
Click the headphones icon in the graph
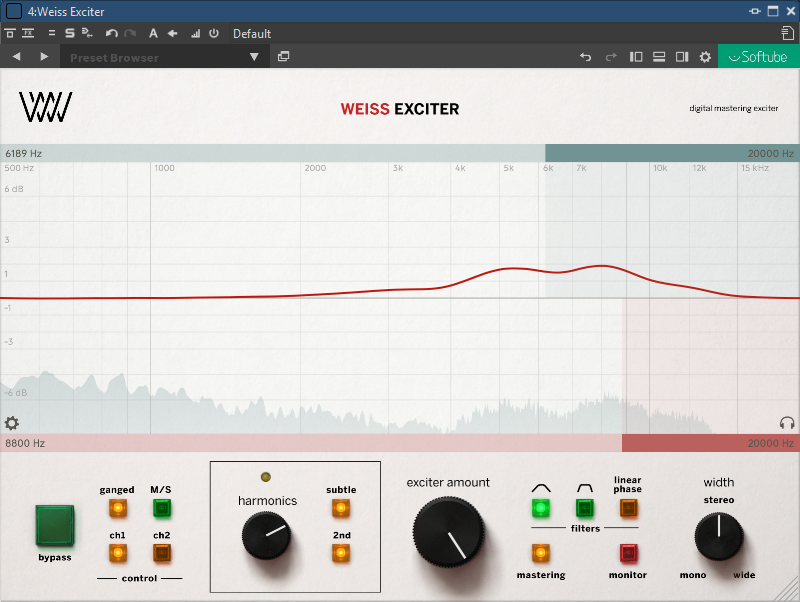tap(787, 423)
